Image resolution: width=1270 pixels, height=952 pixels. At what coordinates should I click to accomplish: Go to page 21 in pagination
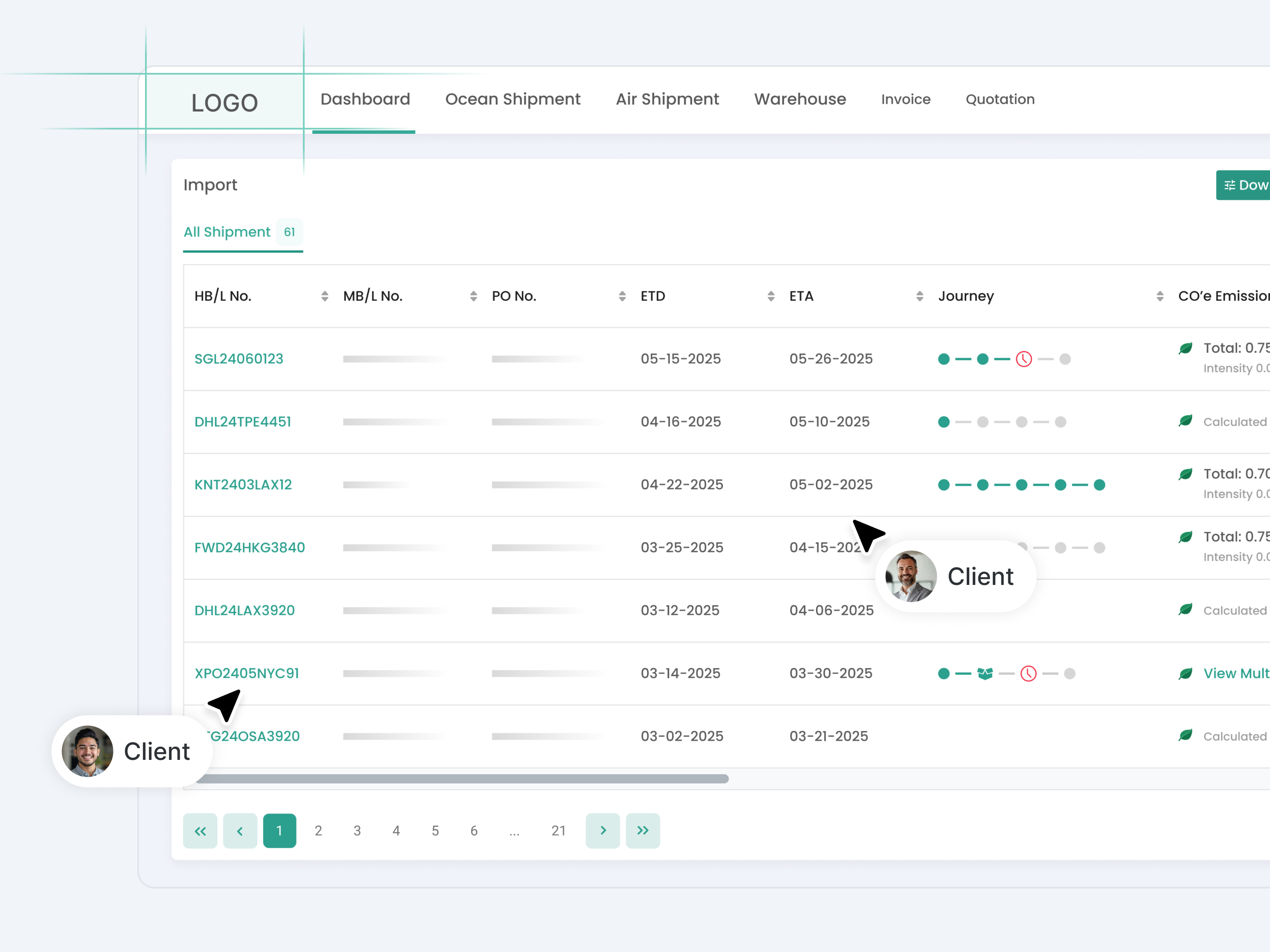pos(558,830)
